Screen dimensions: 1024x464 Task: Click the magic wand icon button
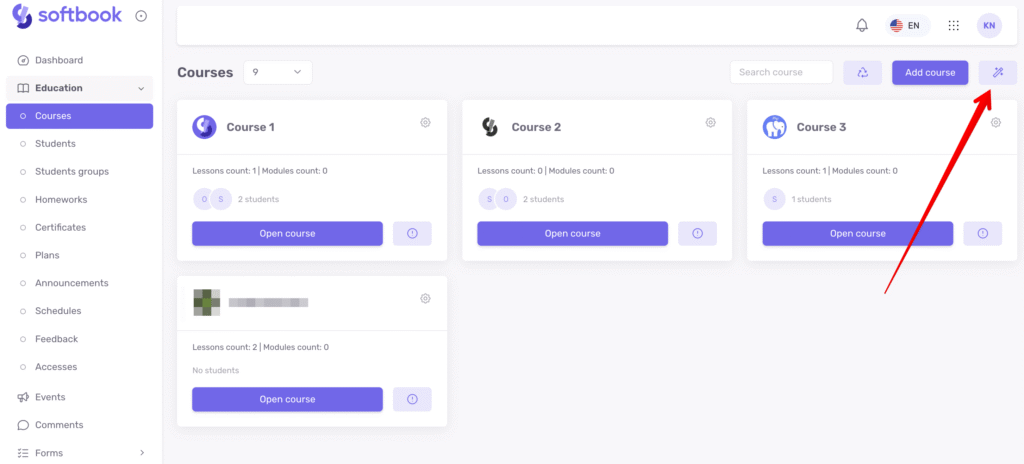[997, 73]
